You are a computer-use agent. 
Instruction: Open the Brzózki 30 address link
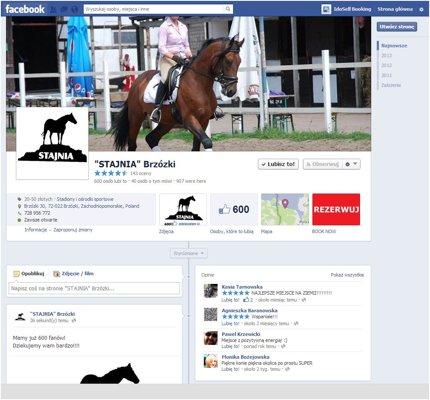click(x=81, y=206)
